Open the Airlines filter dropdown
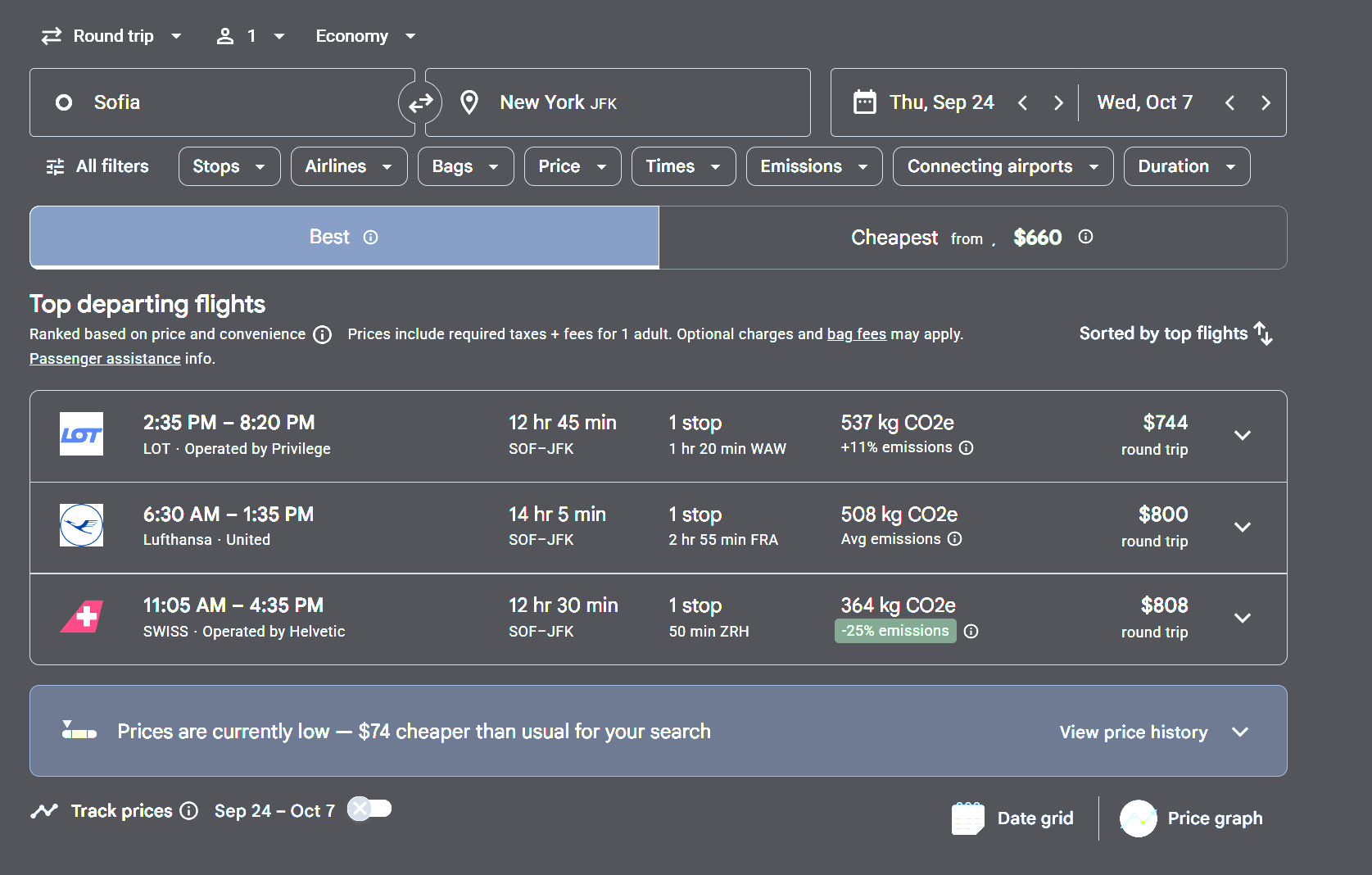 [349, 166]
